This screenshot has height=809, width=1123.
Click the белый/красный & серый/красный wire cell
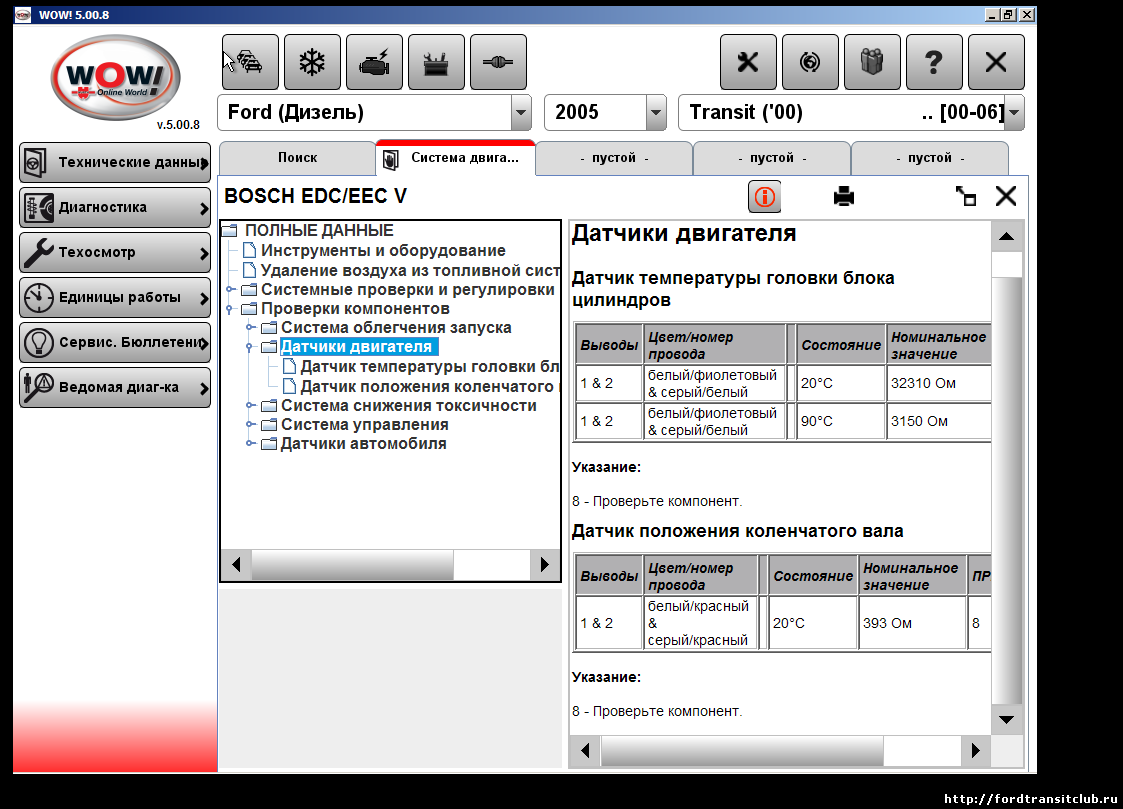[x=700, y=623]
